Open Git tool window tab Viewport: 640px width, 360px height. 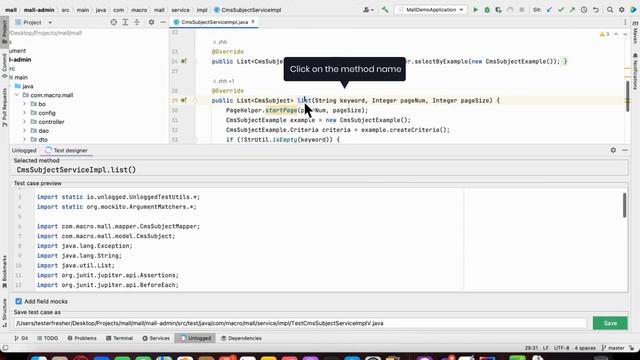(21, 338)
